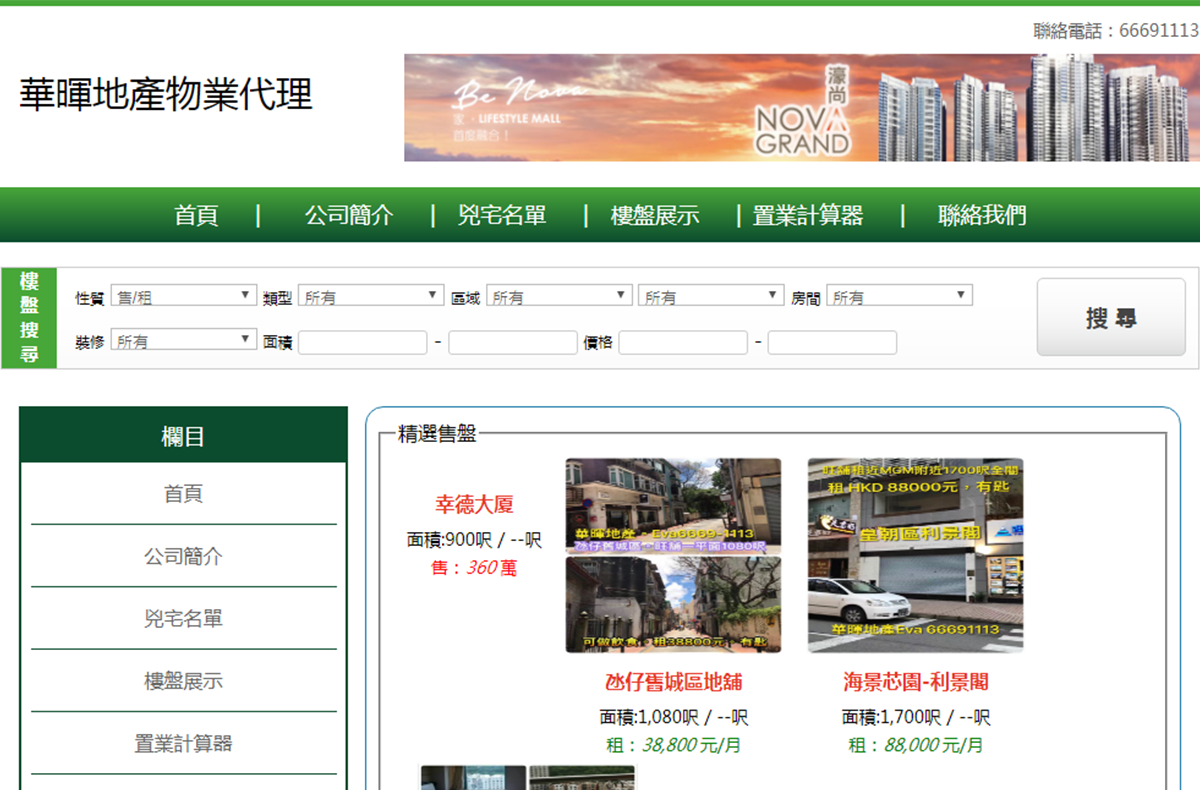Expand the 類型 dropdown
Viewport: 1200px width, 790px height.
371,296
